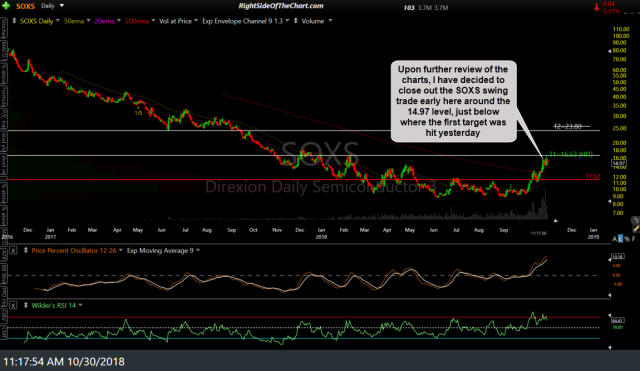This screenshot has width=640, height=371.
Task: Click the T2=23.00 target label
Action: [567, 127]
